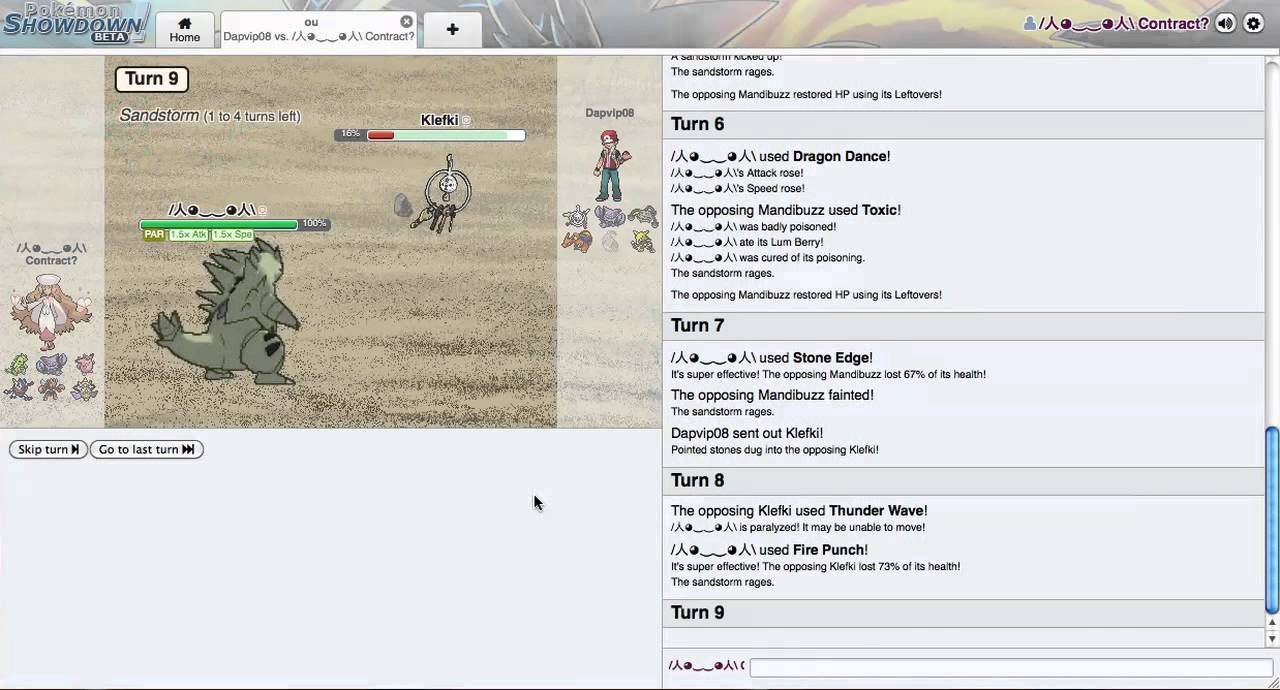Open sound volume settings speaker icon
The image size is (1280, 690).
pos(1225,24)
